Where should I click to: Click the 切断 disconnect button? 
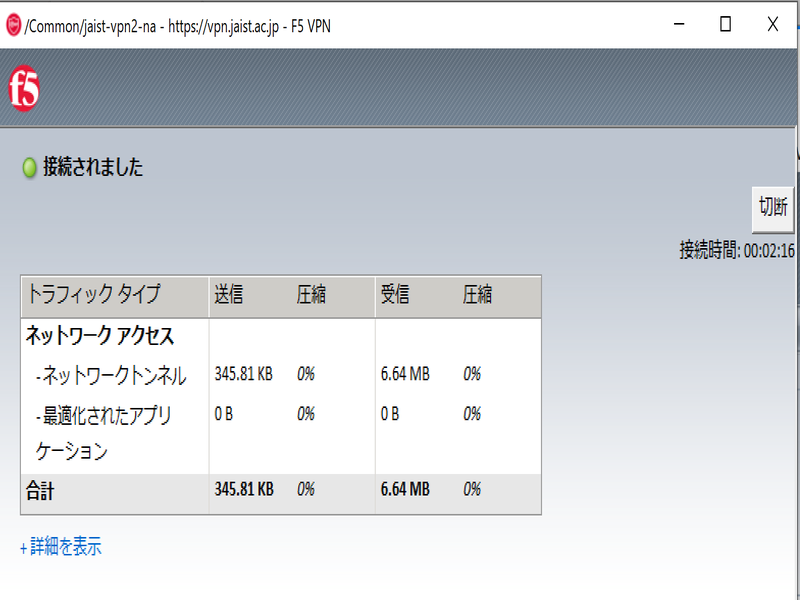772,209
